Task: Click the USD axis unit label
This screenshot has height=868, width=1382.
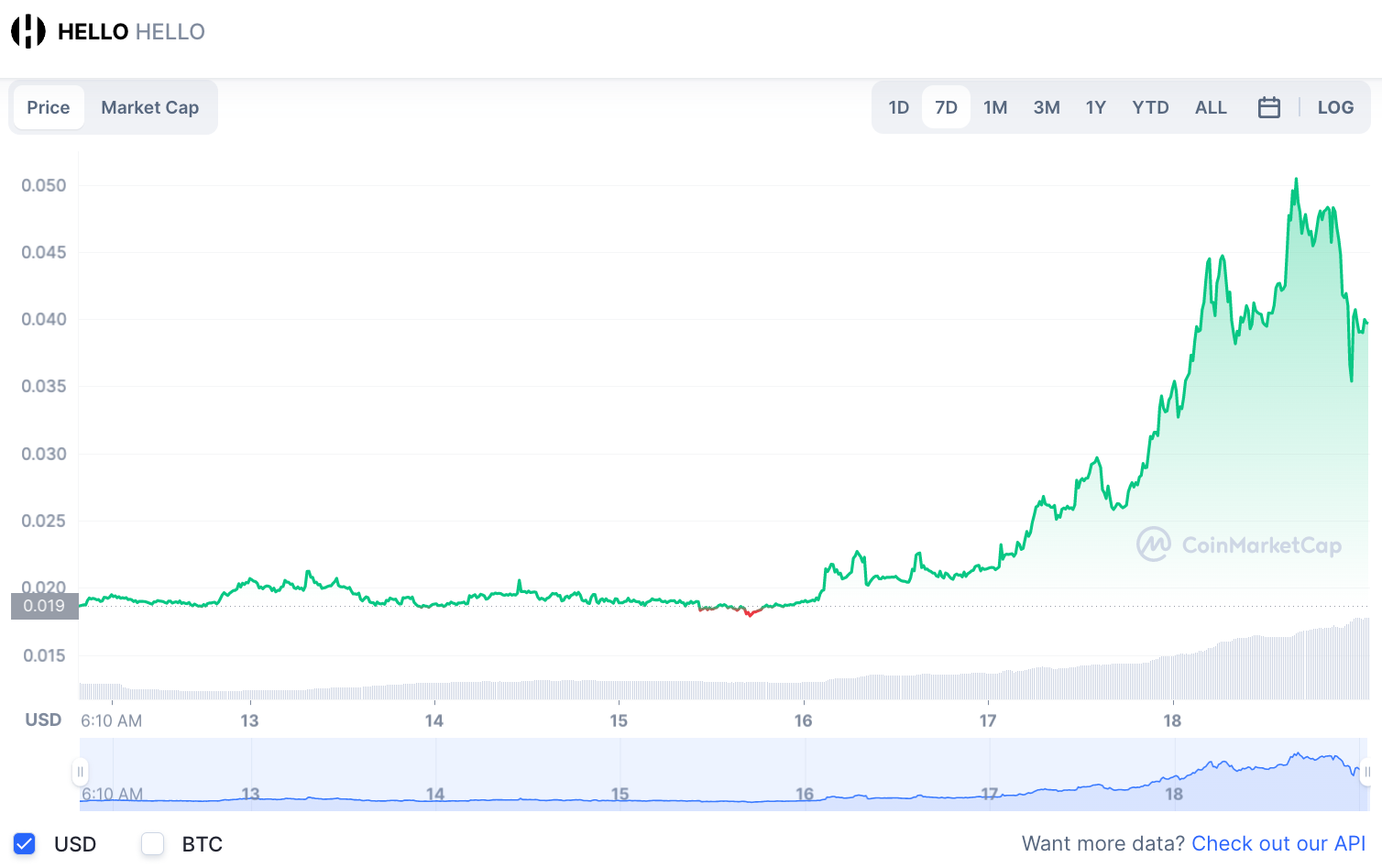Action: [43, 720]
